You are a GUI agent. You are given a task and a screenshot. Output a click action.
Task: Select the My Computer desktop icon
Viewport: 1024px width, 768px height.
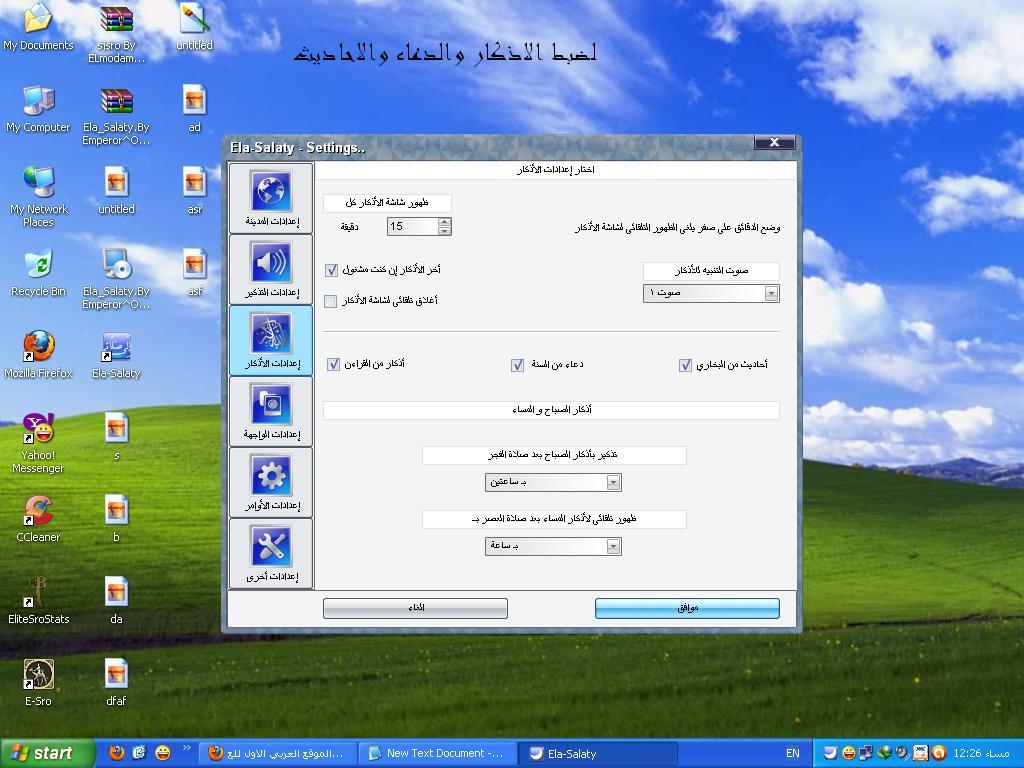coord(38,110)
